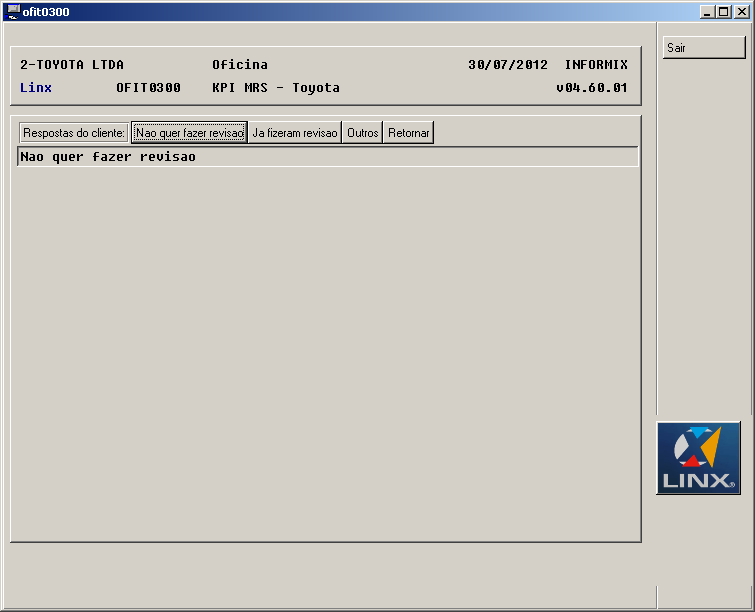Open the Outros option
The height and width of the screenshot is (612, 755).
click(x=363, y=132)
